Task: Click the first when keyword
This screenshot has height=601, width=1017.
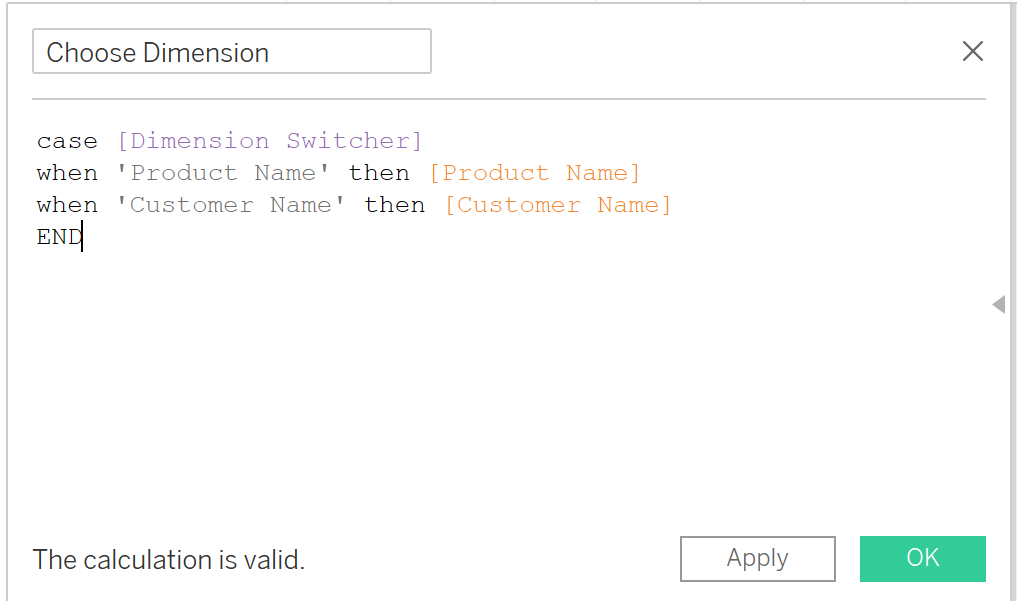Action: [x=67, y=173]
